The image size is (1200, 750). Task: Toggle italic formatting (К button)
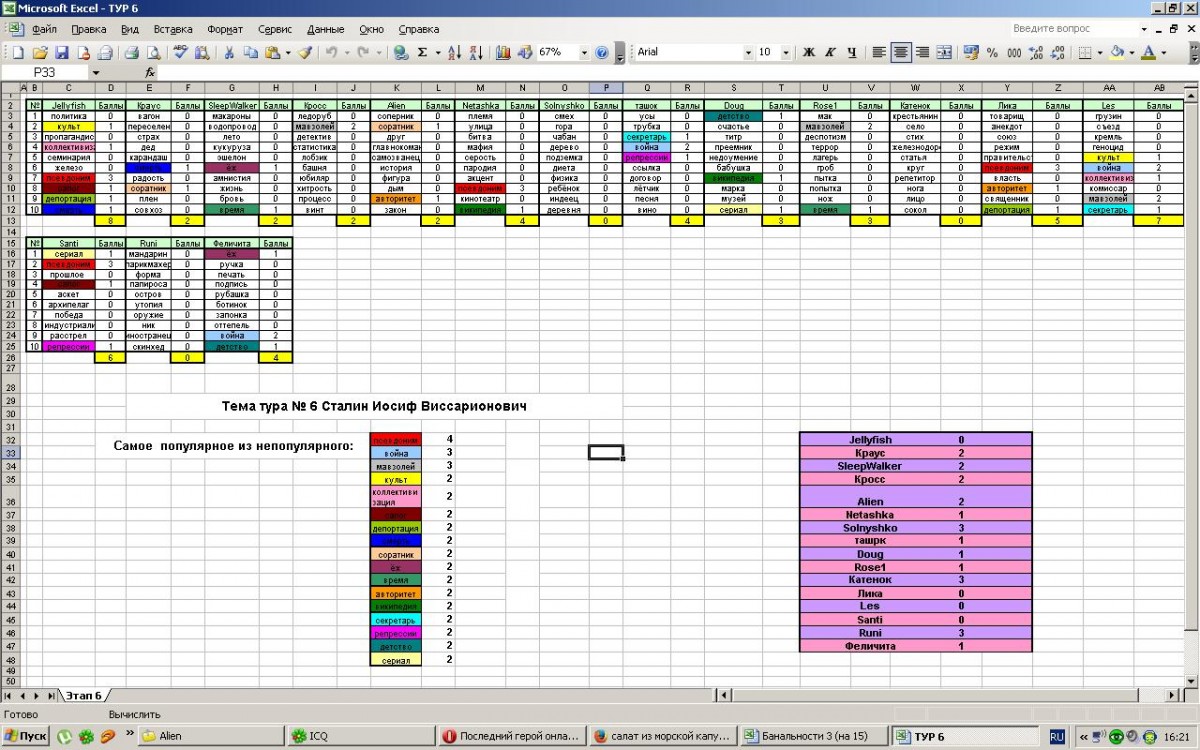(x=830, y=52)
